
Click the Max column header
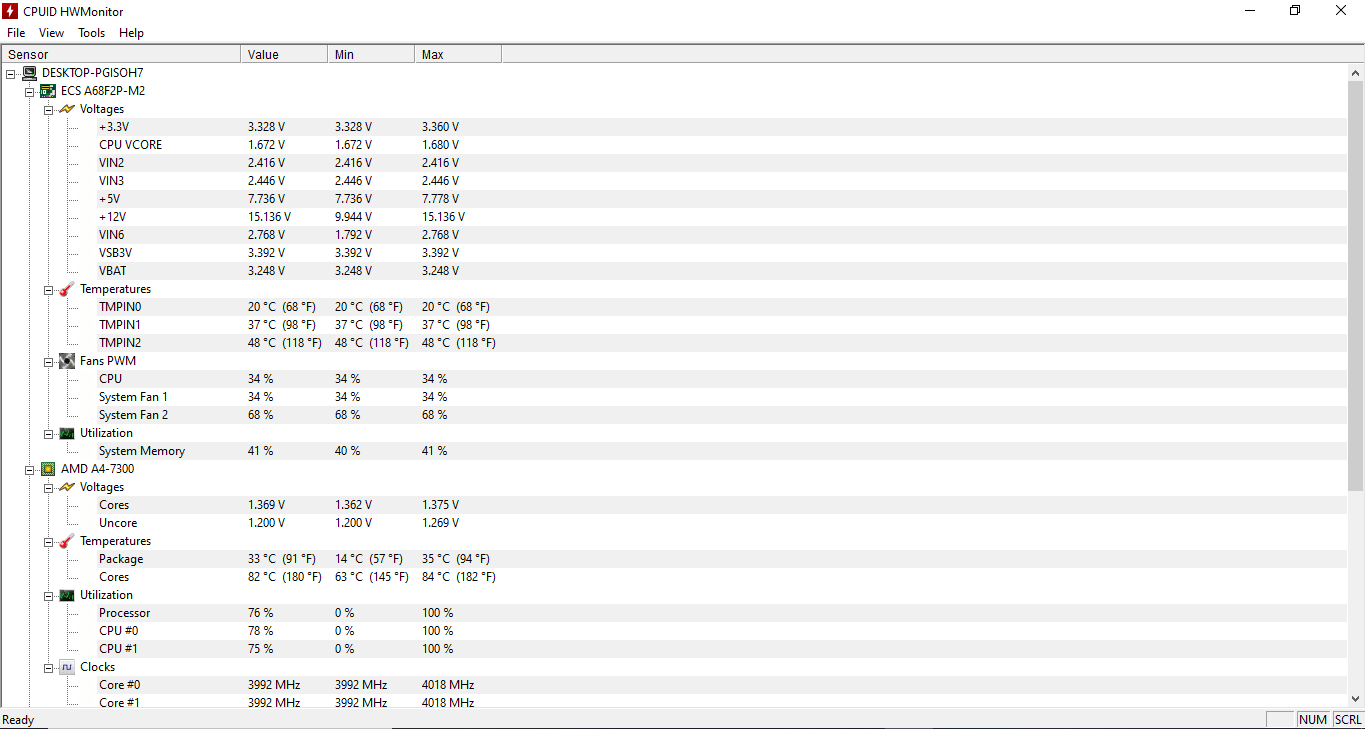click(458, 54)
